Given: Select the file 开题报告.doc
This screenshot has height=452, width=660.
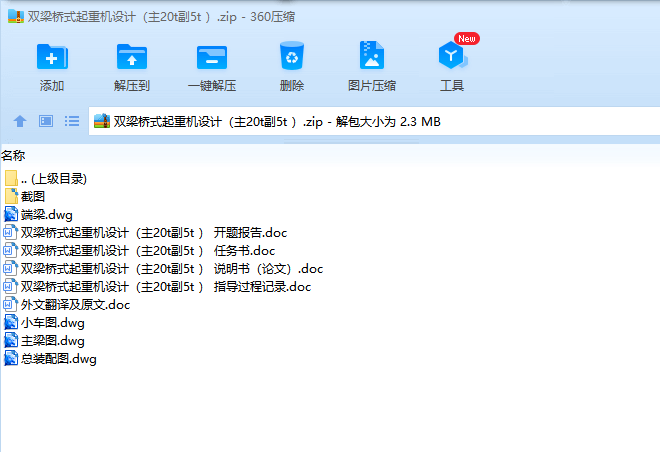Looking at the screenshot, I should (x=154, y=233).
